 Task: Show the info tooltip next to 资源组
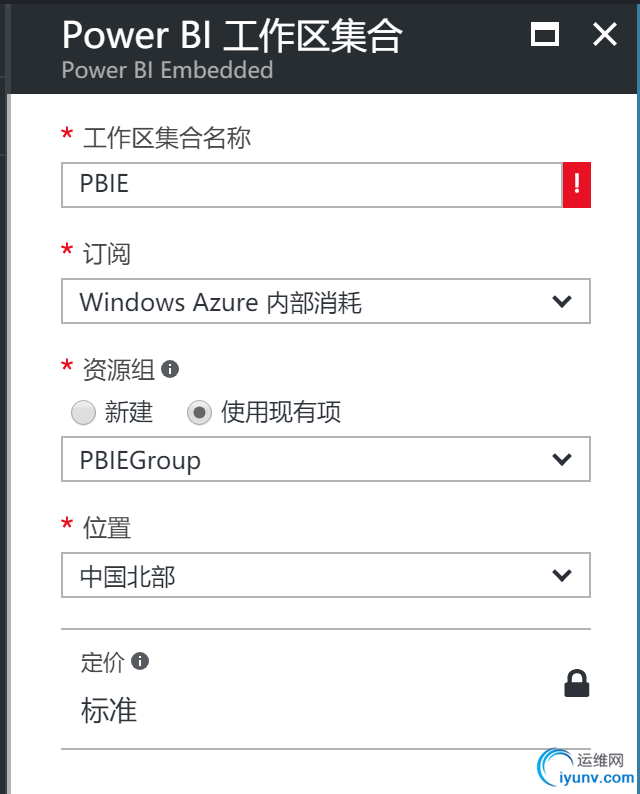tap(170, 370)
